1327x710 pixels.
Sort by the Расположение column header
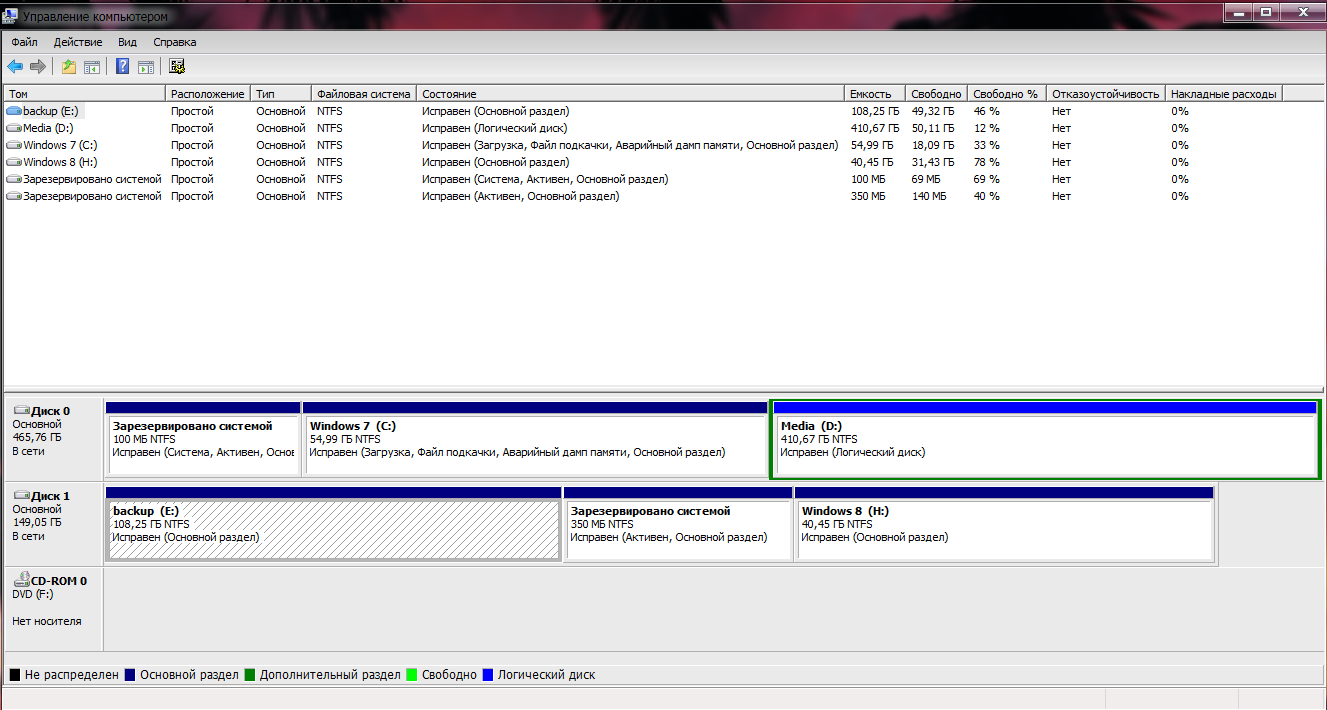click(x=208, y=94)
